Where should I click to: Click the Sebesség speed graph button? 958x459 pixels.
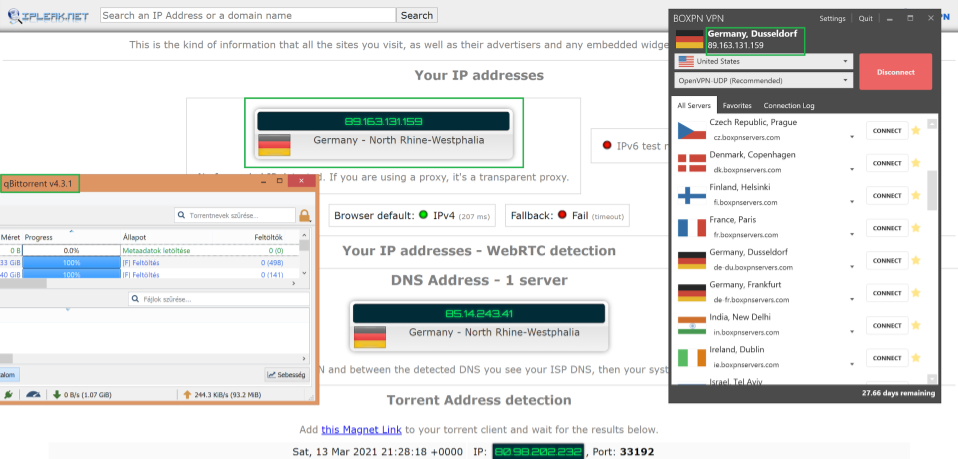tap(286, 375)
